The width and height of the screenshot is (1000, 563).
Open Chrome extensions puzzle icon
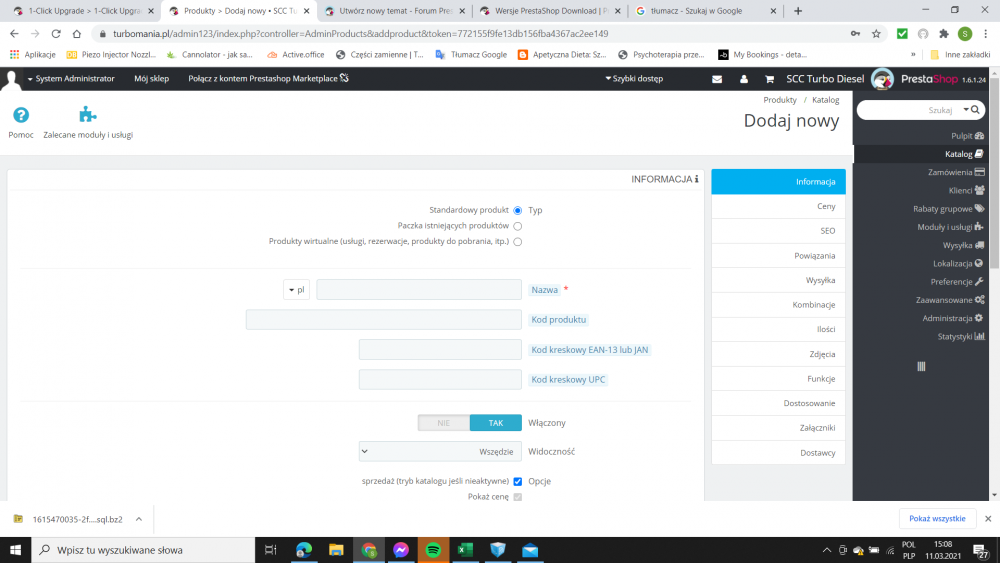pyautogui.click(x=944, y=34)
